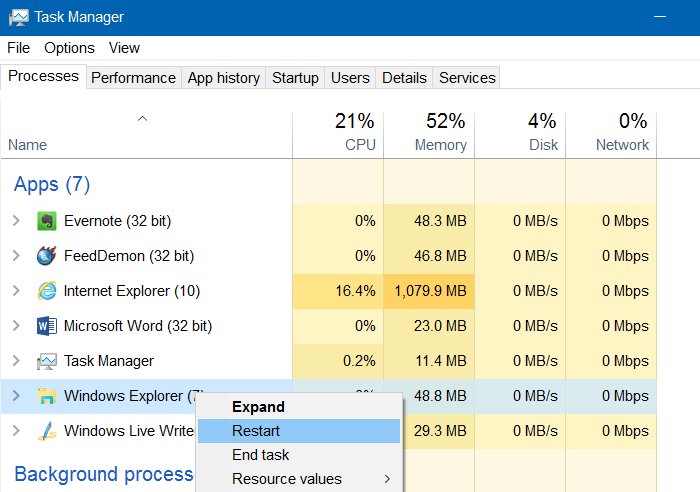Select the Microsoft Word (32 bit) row name
This screenshot has height=492, width=700.
(138, 326)
